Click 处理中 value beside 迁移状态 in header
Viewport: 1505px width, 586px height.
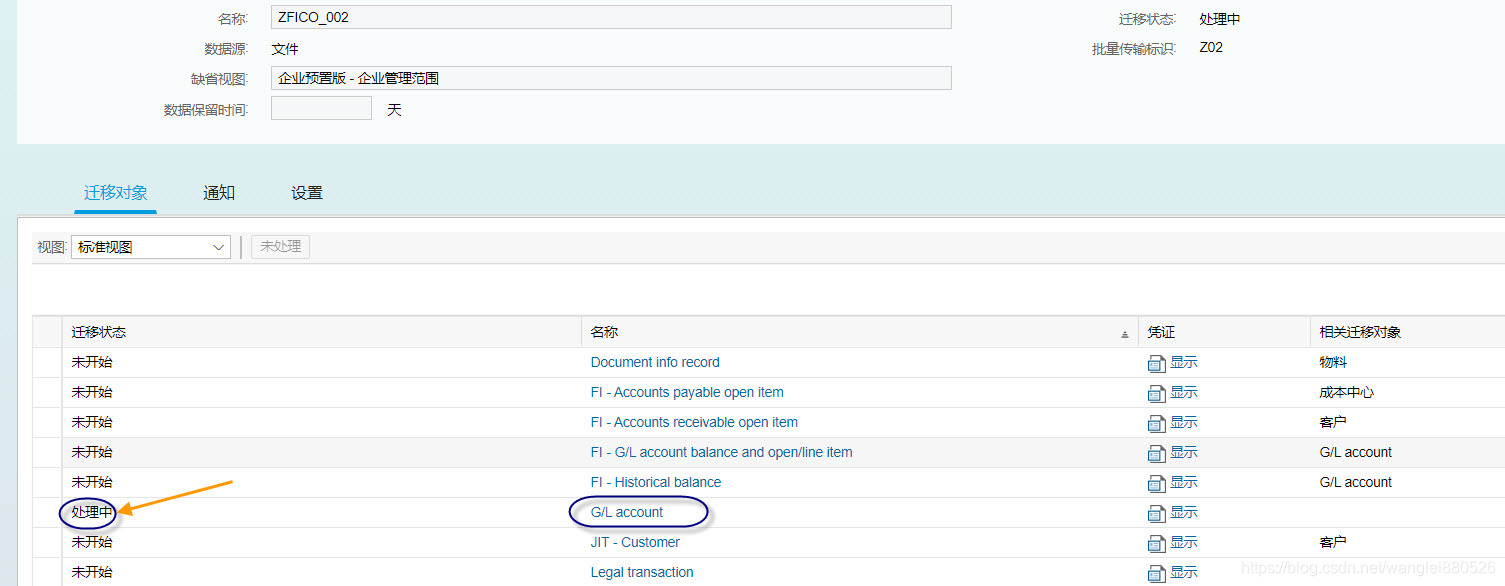point(1220,19)
